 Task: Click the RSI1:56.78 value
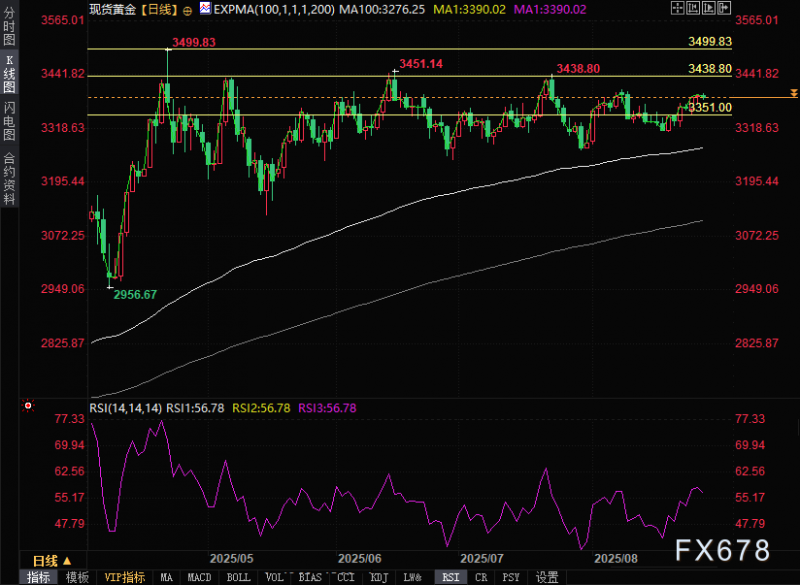[195, 408]
